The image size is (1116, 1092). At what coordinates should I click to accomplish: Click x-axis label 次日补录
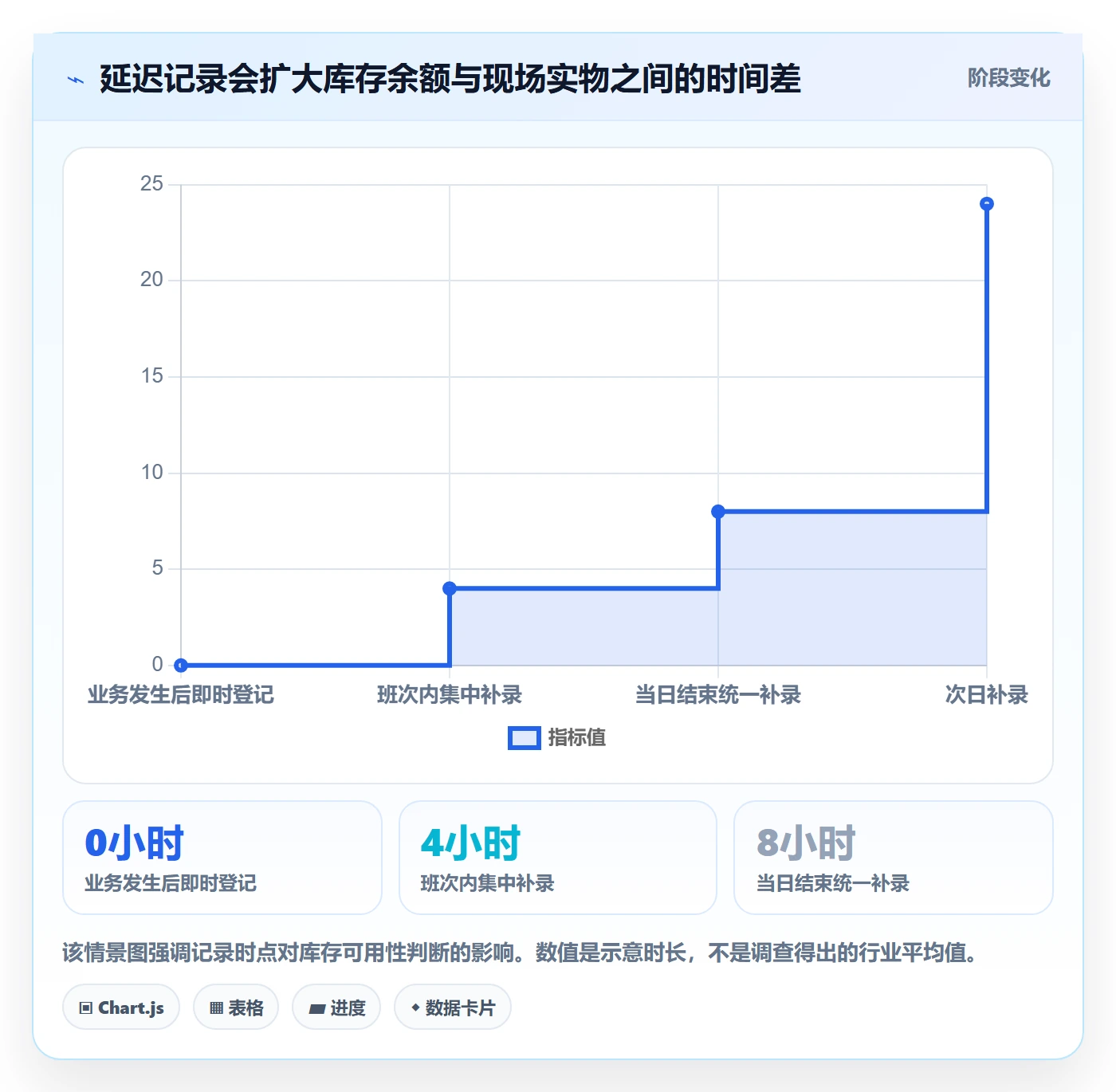point(987,695)
